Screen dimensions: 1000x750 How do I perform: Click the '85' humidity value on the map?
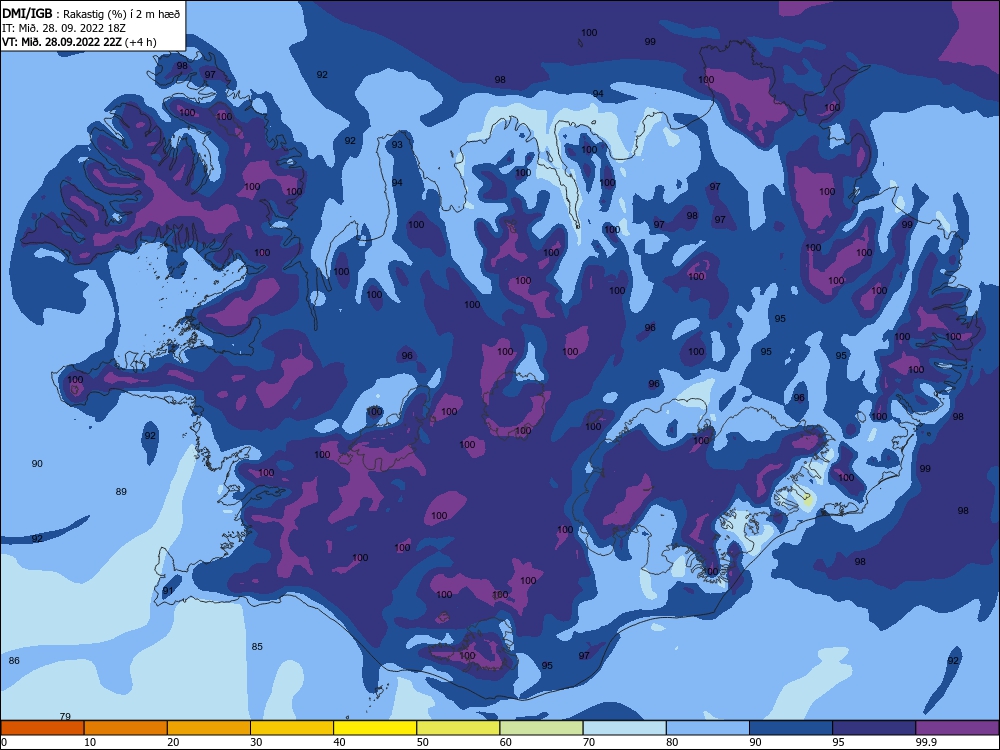point(257,647)
